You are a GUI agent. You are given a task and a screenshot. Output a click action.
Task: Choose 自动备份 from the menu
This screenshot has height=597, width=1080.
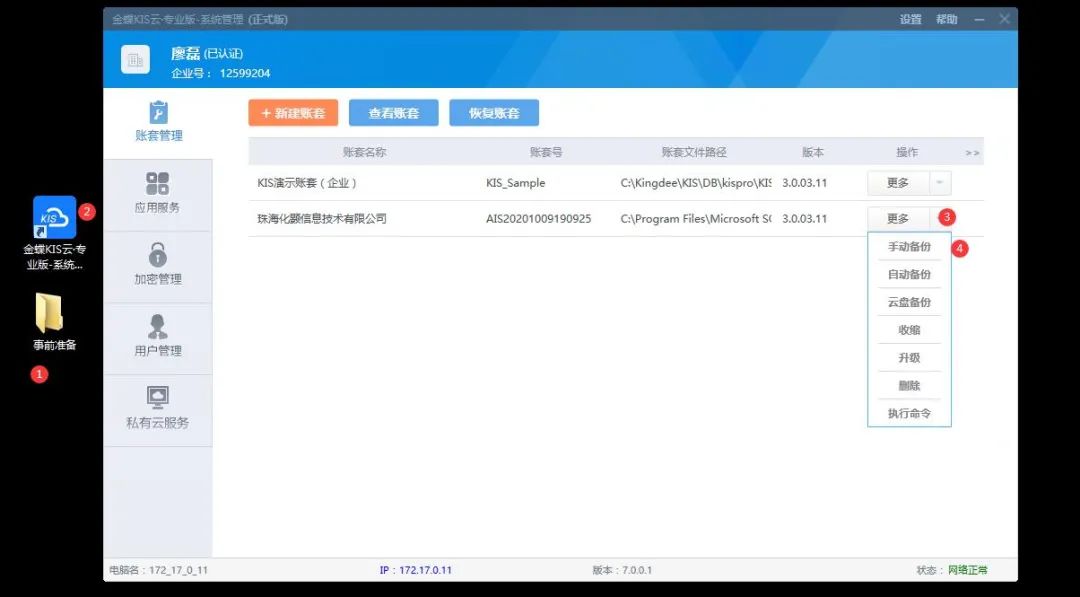(x=909, y=274)
